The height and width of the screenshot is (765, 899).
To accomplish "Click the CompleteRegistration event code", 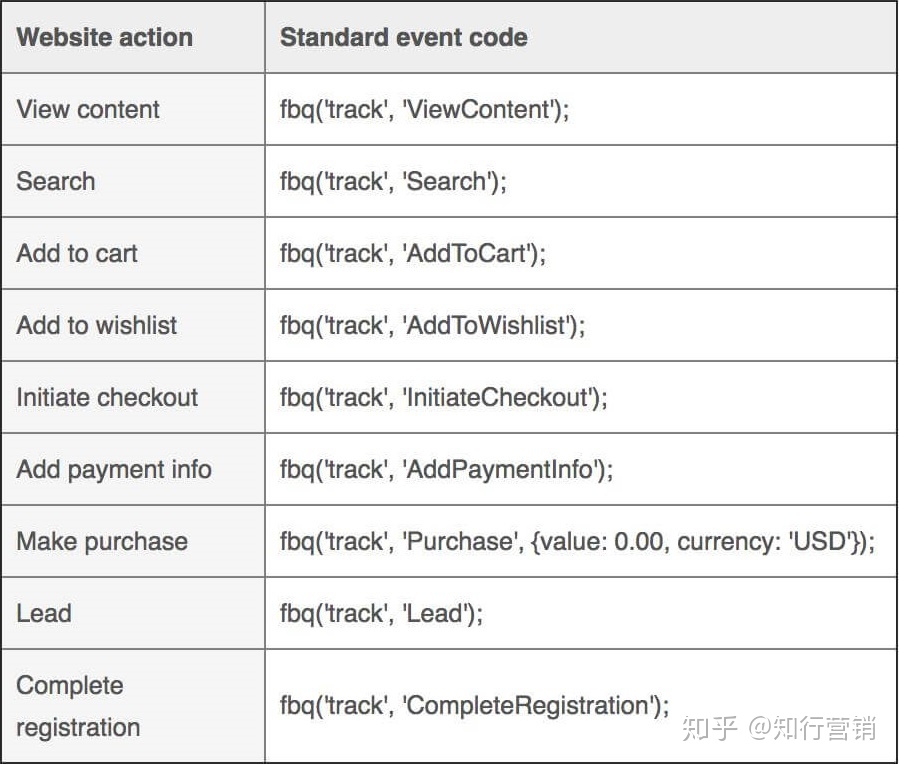I will click(x=474, y=706).
